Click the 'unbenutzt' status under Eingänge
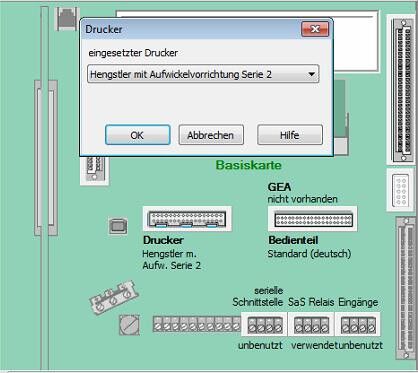Image resolution: width=418 pixels, height=373 pixels. [x=360, y=346]
